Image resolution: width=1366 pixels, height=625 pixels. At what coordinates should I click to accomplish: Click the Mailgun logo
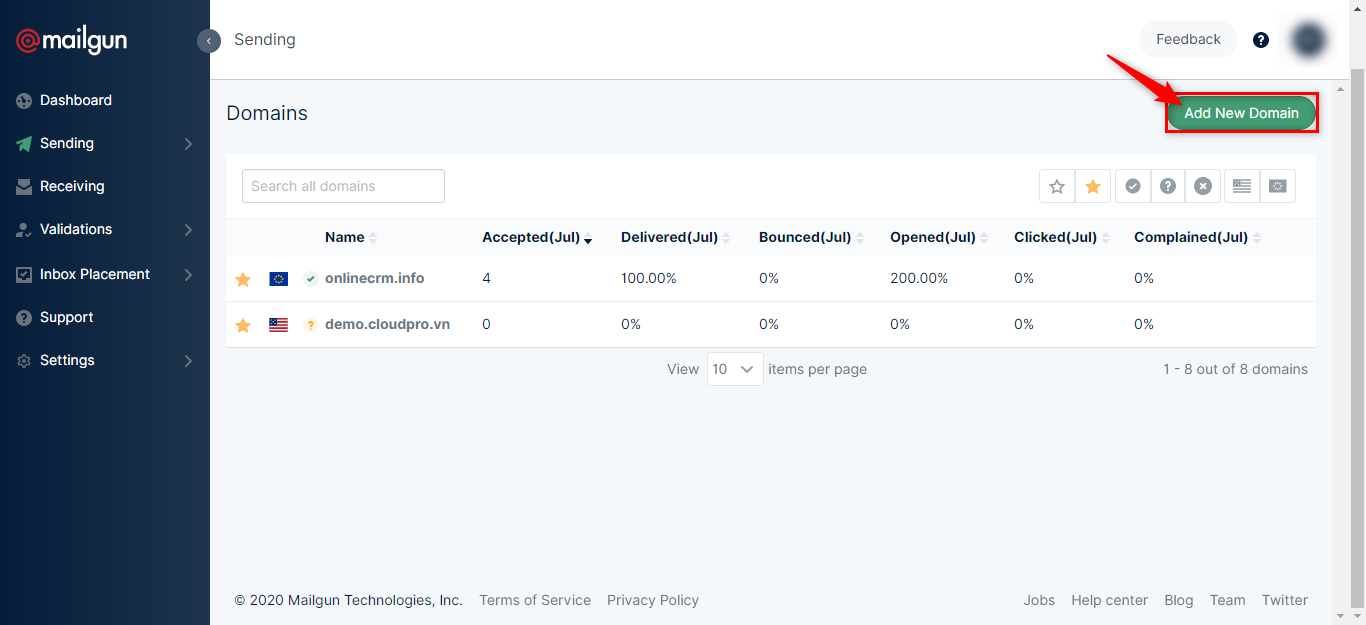point(70,41)
